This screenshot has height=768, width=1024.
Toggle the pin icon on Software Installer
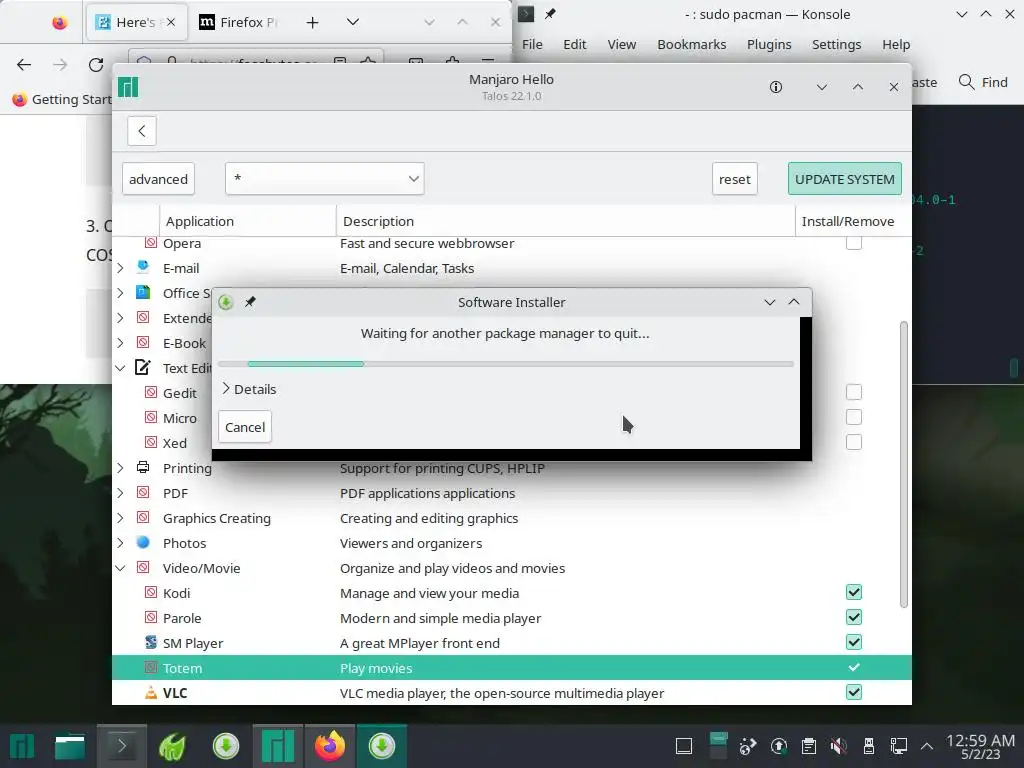point(250,302)
